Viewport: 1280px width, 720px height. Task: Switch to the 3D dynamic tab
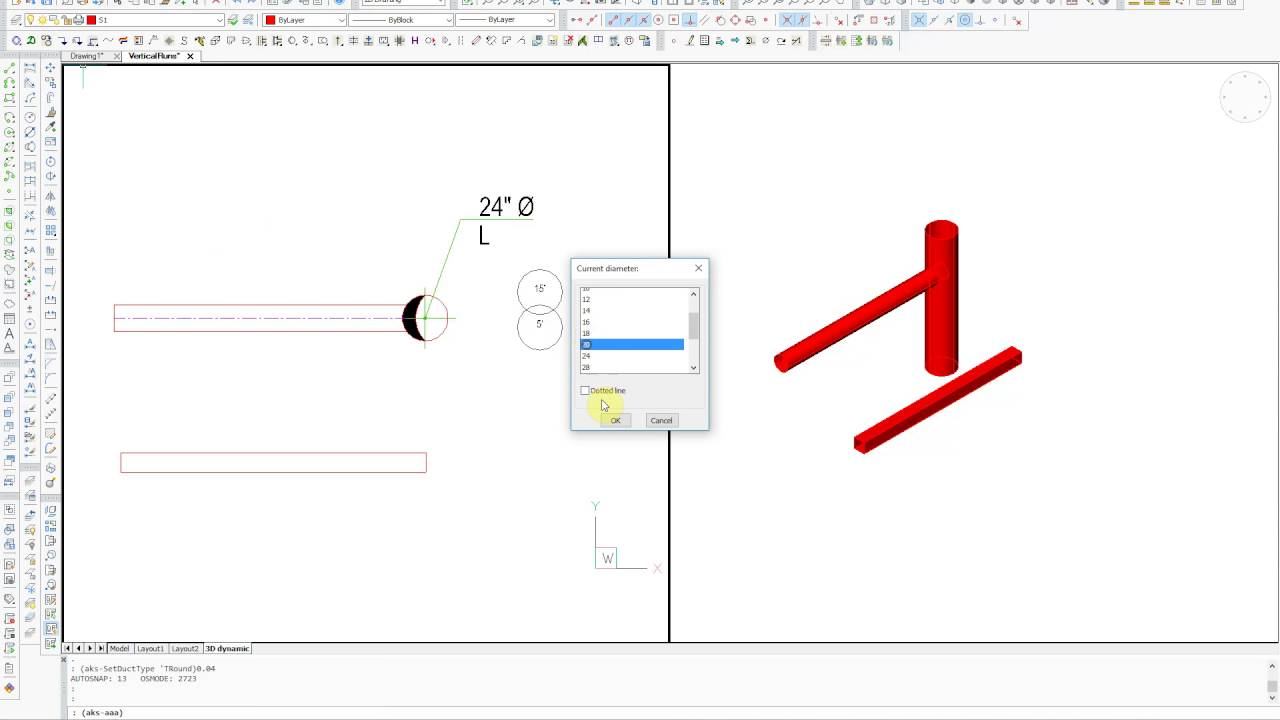228,648
